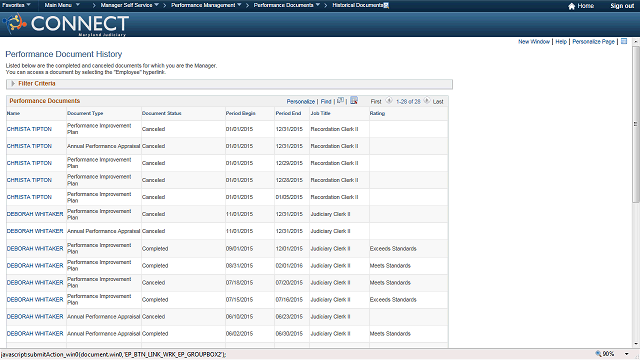
Task: Click the scrollbar up arrow
Action: pos(636,42)
